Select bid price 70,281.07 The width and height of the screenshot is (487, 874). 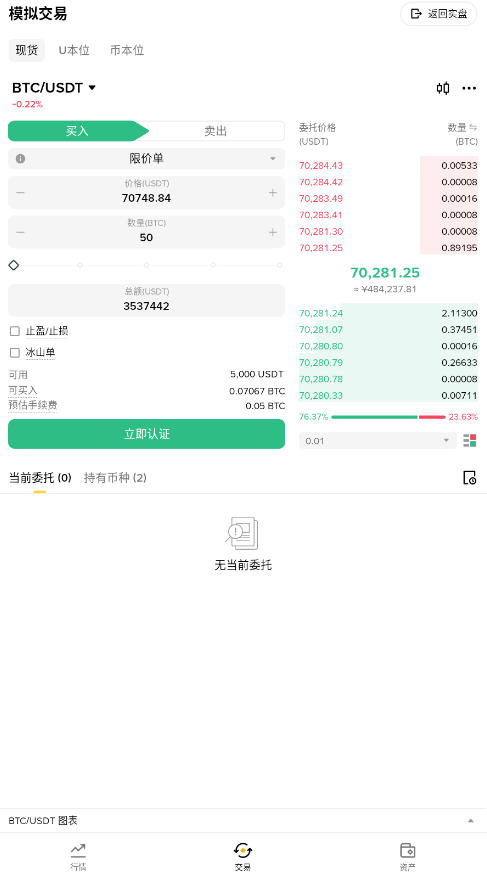click(x=321, y=330)
